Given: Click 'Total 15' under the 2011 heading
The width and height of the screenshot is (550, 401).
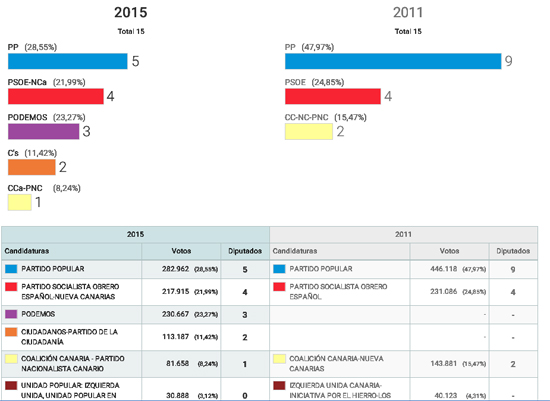Looking at the screenshot, I should (x=408, y=32).
